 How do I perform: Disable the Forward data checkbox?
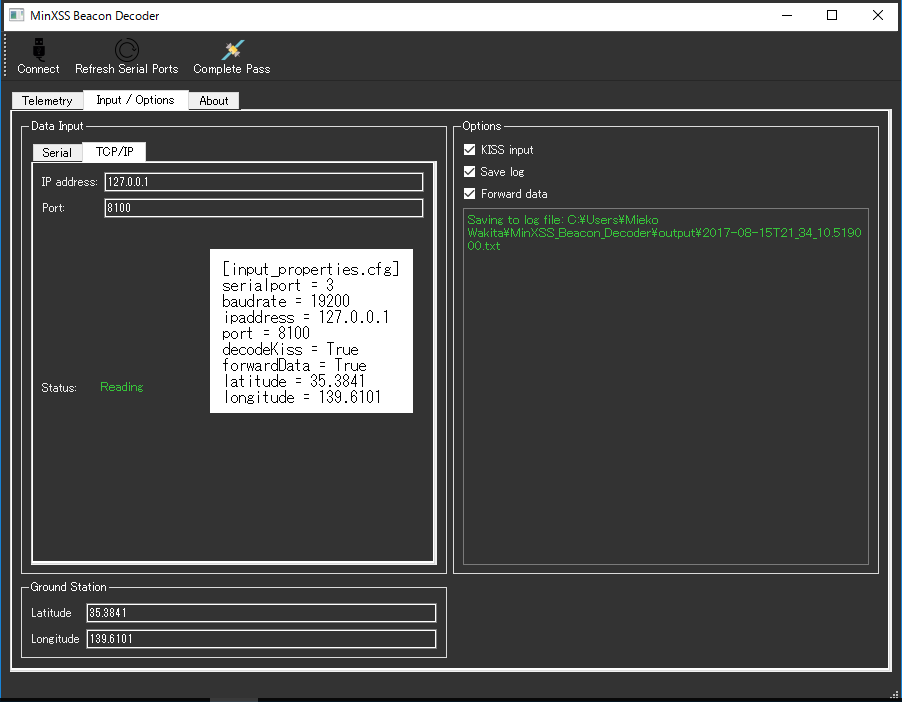point(469,193)
